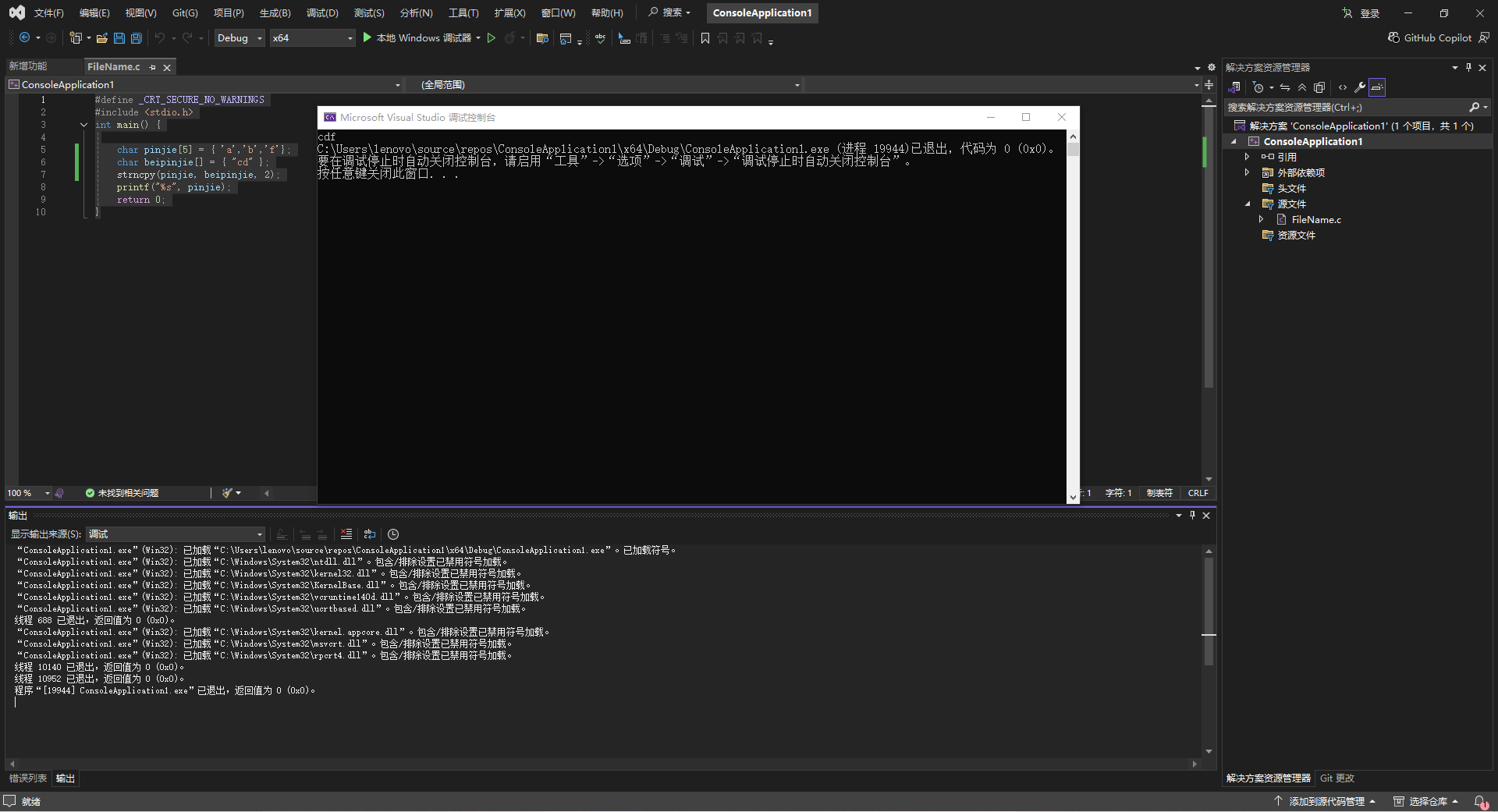Switch to the 新增功能 tab

[x=28, y=66]
